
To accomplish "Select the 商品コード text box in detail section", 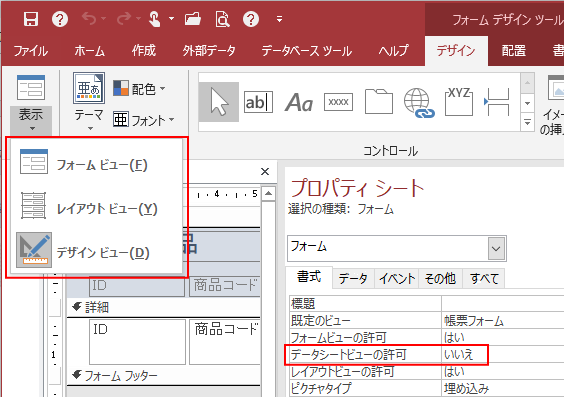I will pyautogui.click(x=224, y=342).
